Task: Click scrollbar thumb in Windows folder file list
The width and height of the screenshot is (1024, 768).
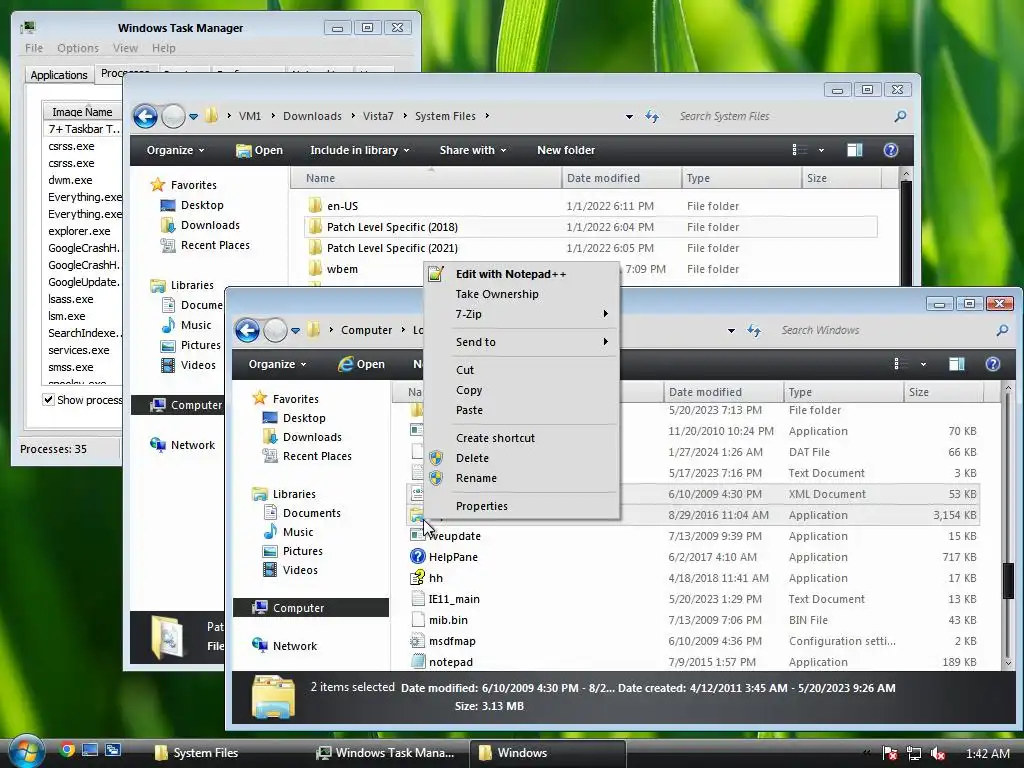Action: (1008, 579)
